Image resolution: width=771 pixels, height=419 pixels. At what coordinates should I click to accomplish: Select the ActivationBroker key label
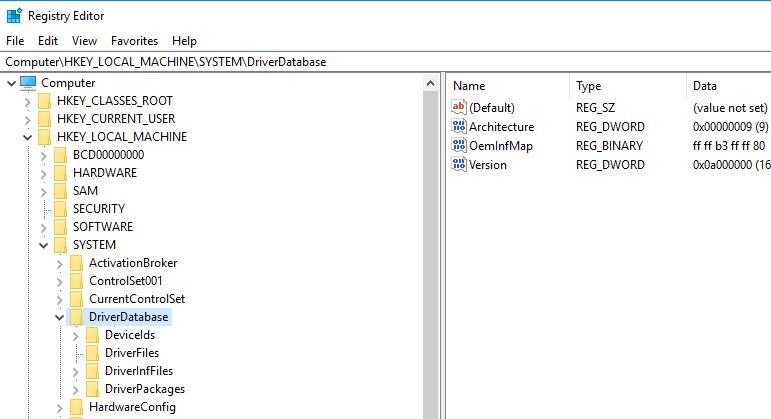pos(133,263)
